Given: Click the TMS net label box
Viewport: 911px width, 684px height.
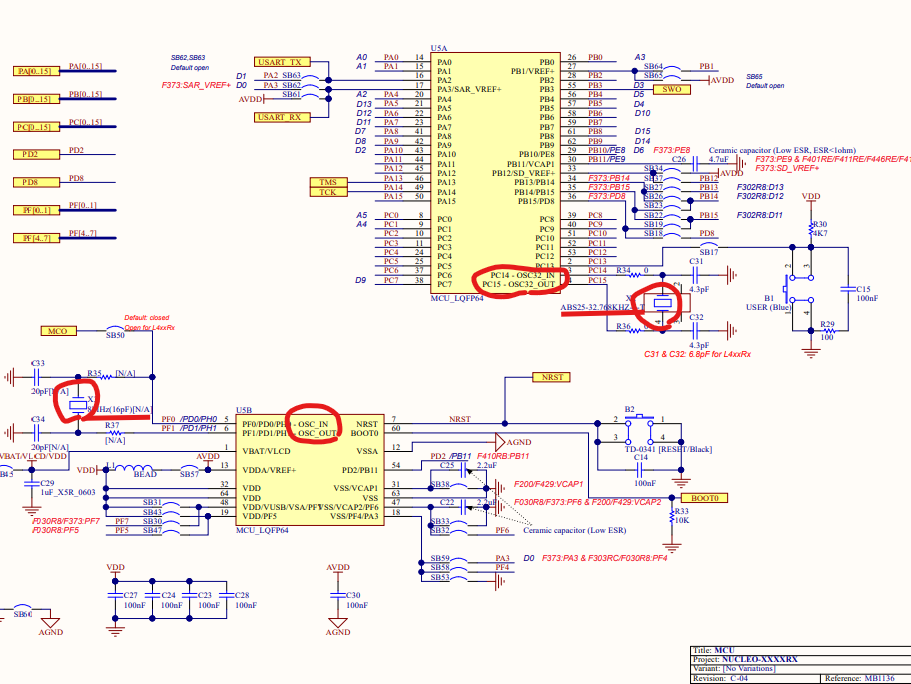Looking at the screenshot, I should pyautogui.click(x=328, y=182).
